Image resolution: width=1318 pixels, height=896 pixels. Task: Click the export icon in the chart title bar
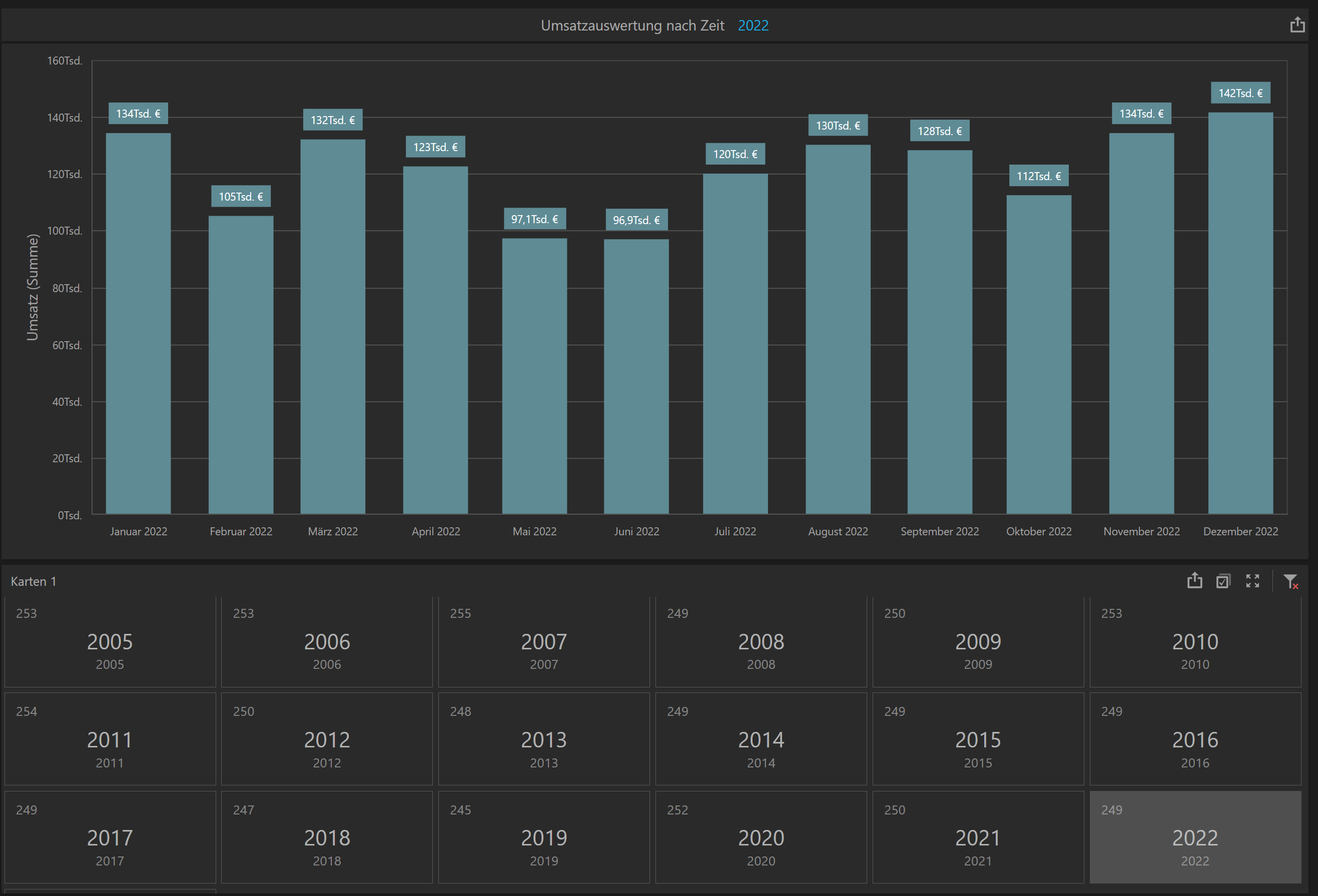click(x=1297, y=25)
